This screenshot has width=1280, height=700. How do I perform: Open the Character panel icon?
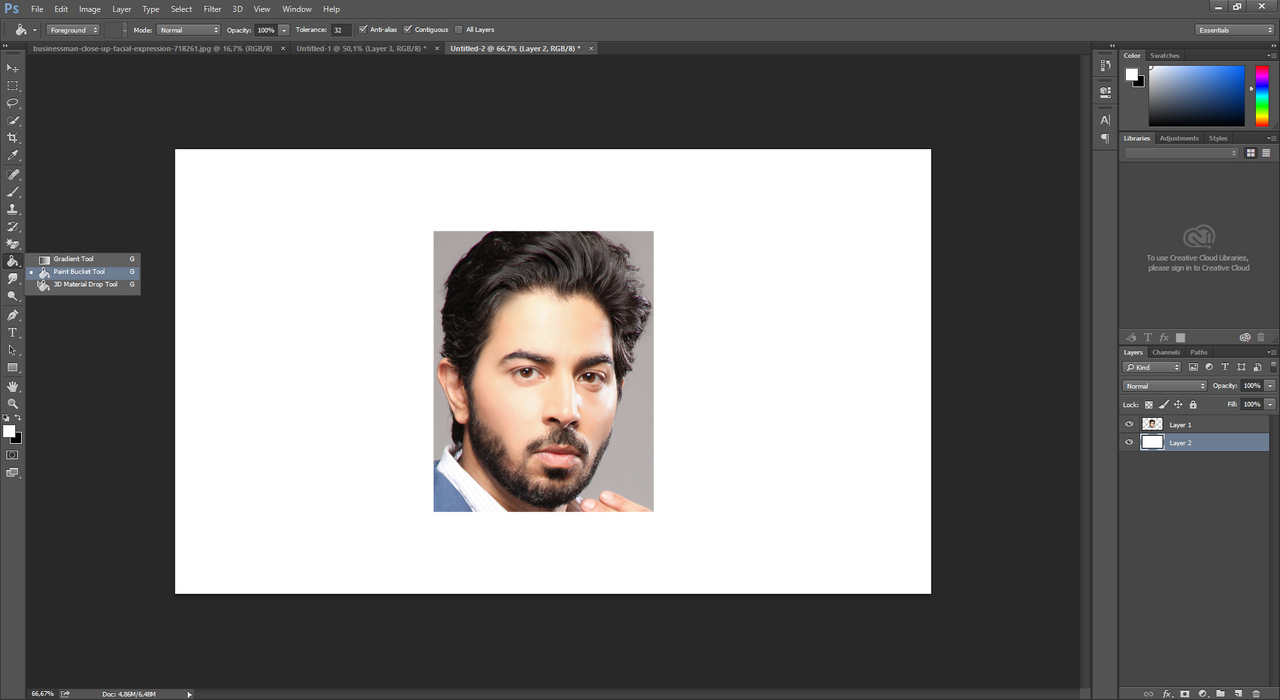point(1105,120)
